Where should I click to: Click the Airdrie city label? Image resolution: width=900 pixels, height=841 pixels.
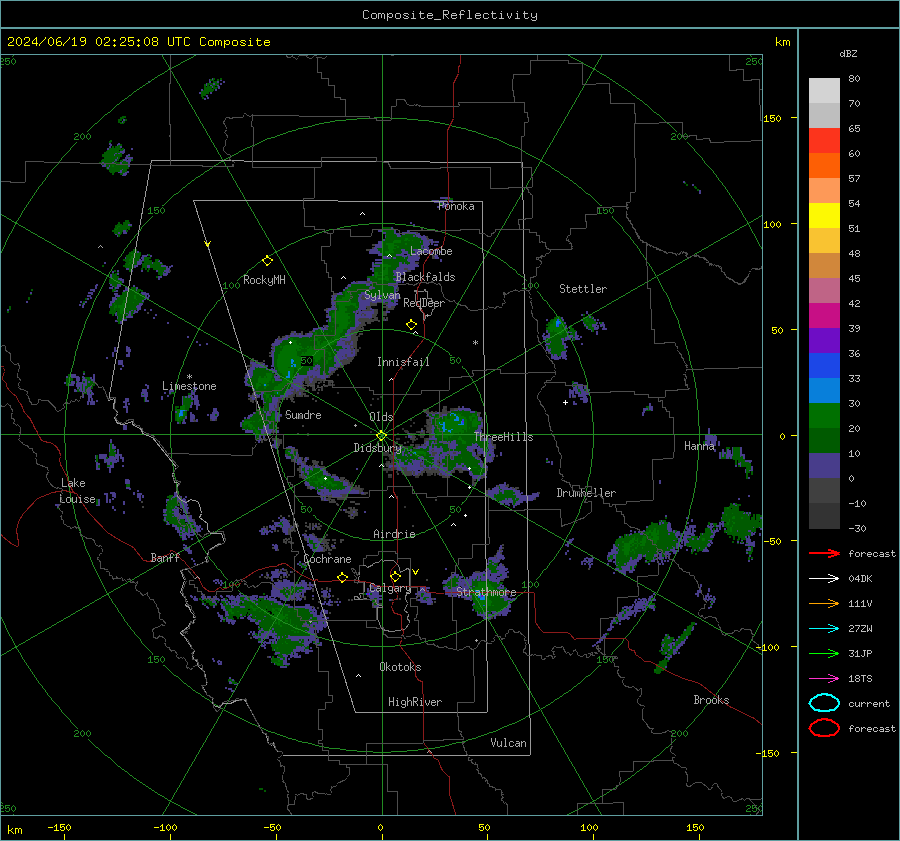click(394, 534)
